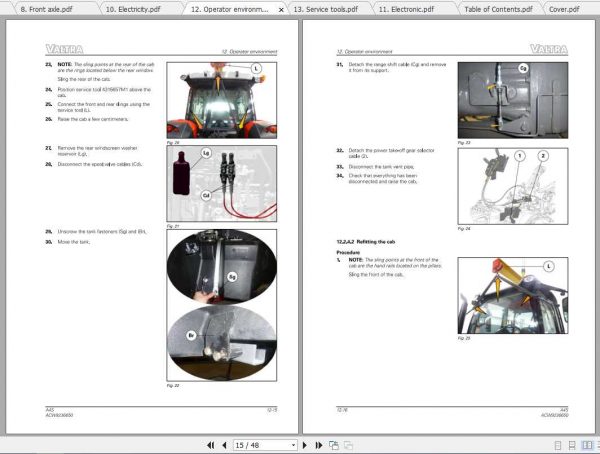
Task: Go to the previous page
Action: 225,445
